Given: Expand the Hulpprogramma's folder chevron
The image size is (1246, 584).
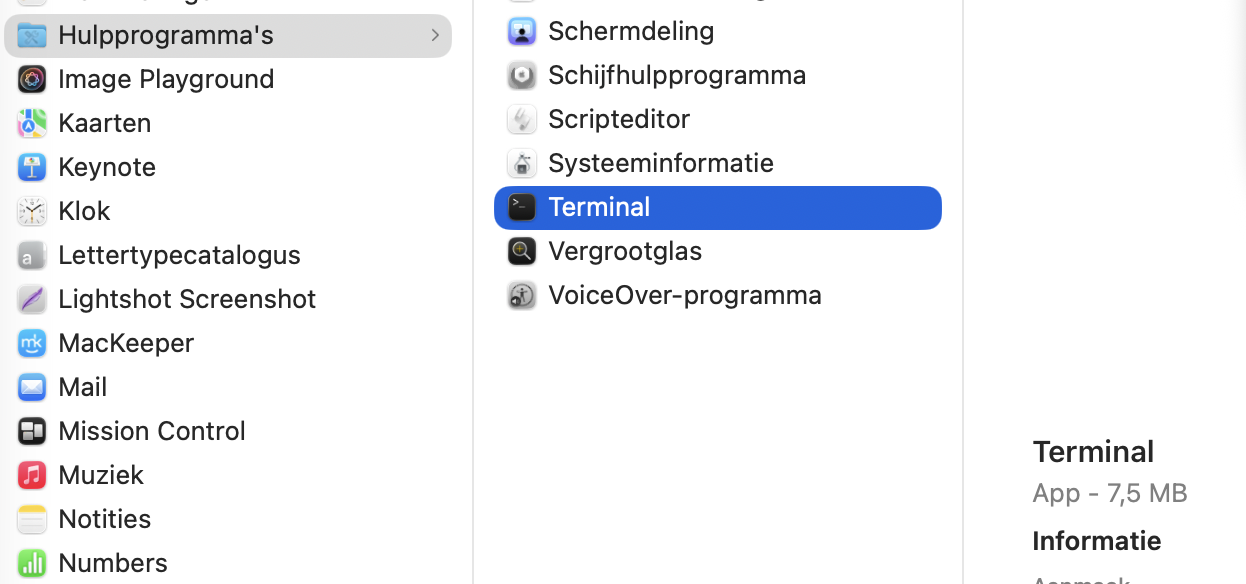Looking at the screenshot, I should click(x=434, y=34).
